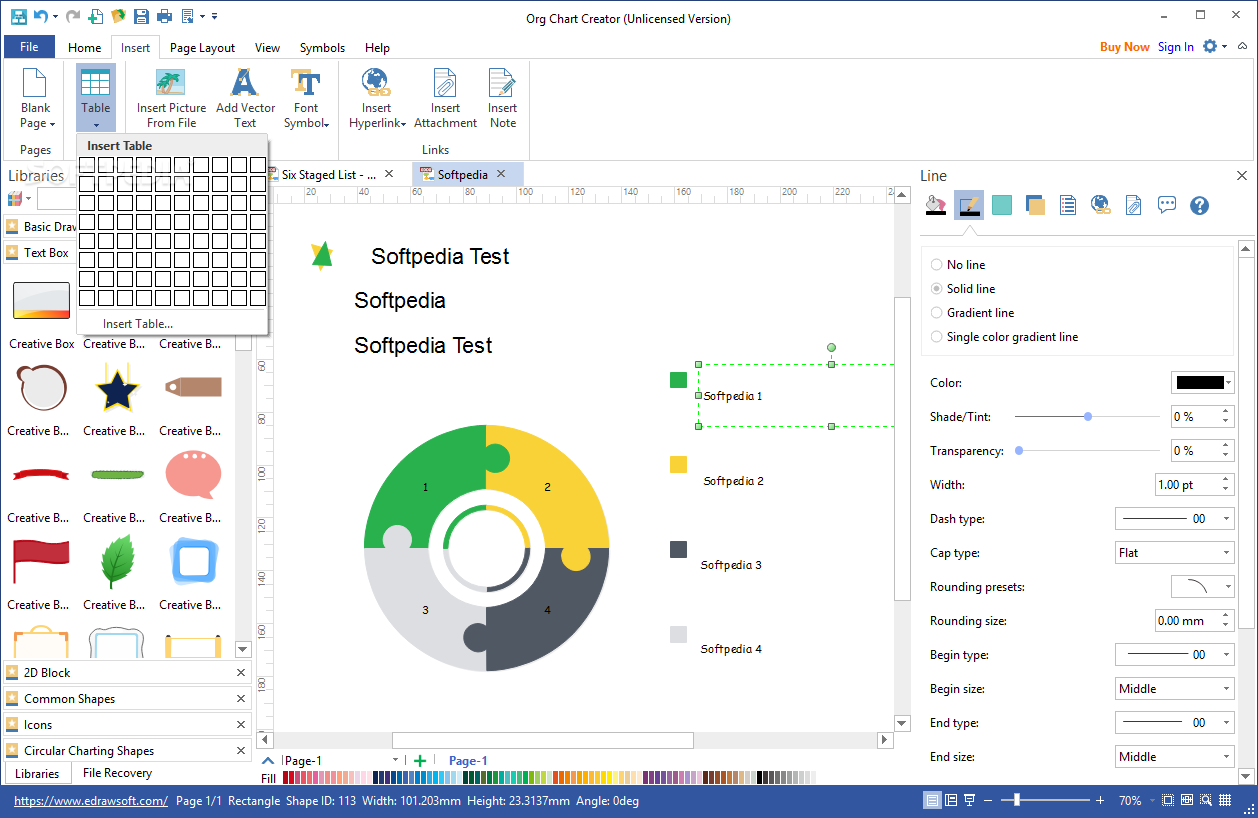Open the Dash type dropdown
The width and height of the screenshot is (1258, 818).
click(x=1175, y=519)
